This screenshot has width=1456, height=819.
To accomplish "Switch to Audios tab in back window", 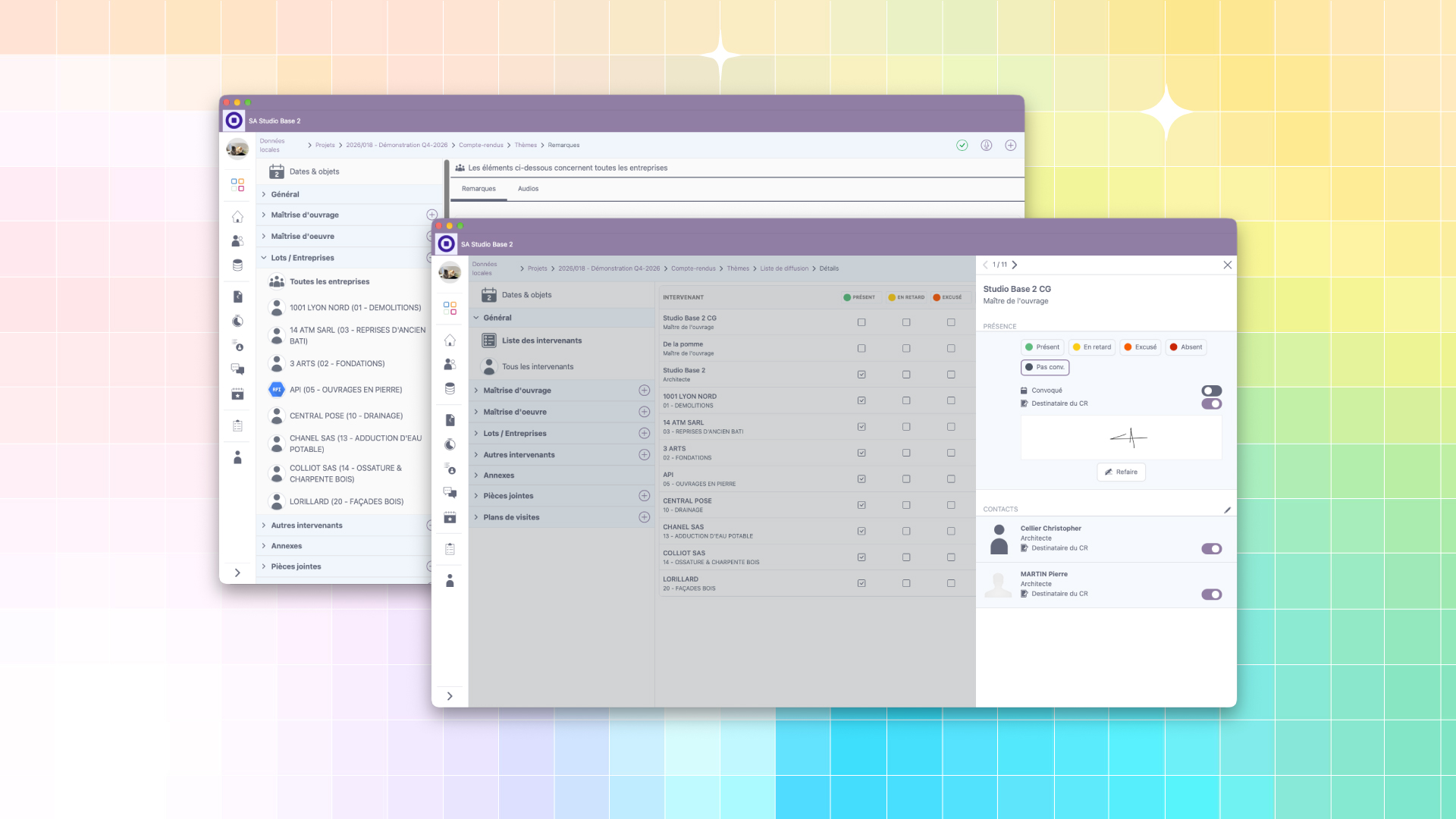I will point(528,189).
